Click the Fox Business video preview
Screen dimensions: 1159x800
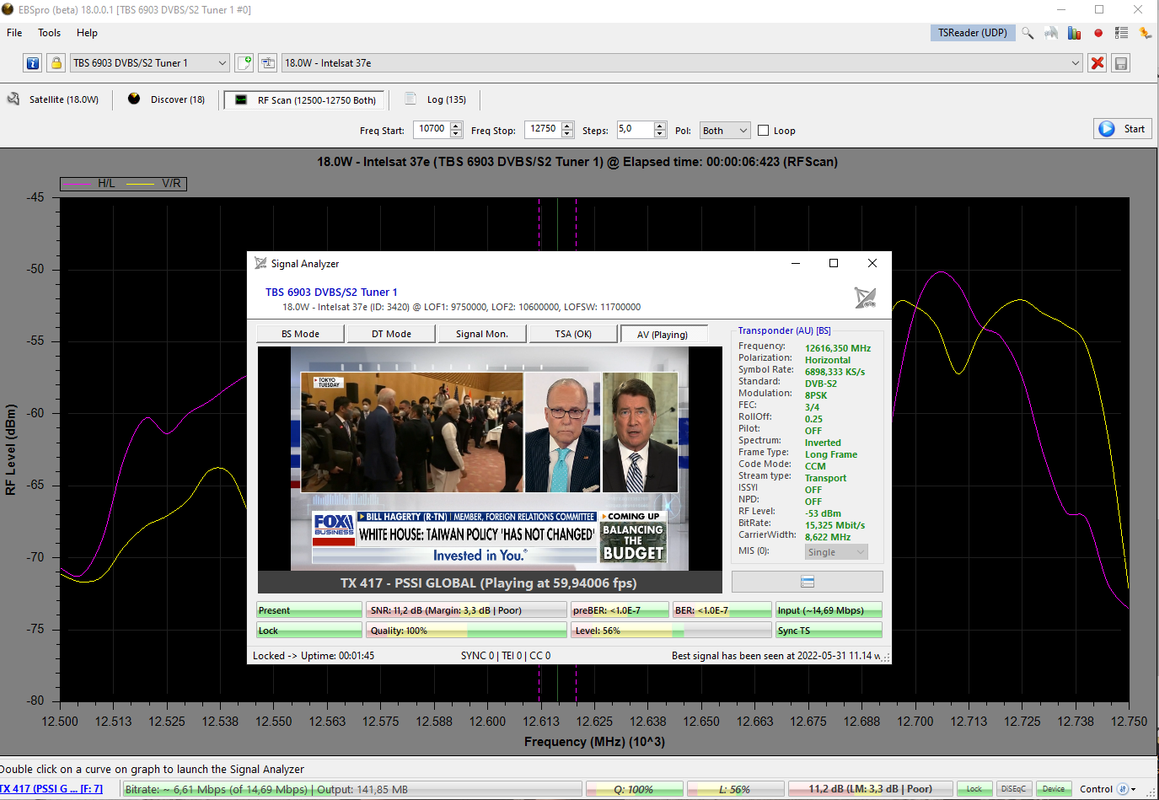click(x=489, y=458)
